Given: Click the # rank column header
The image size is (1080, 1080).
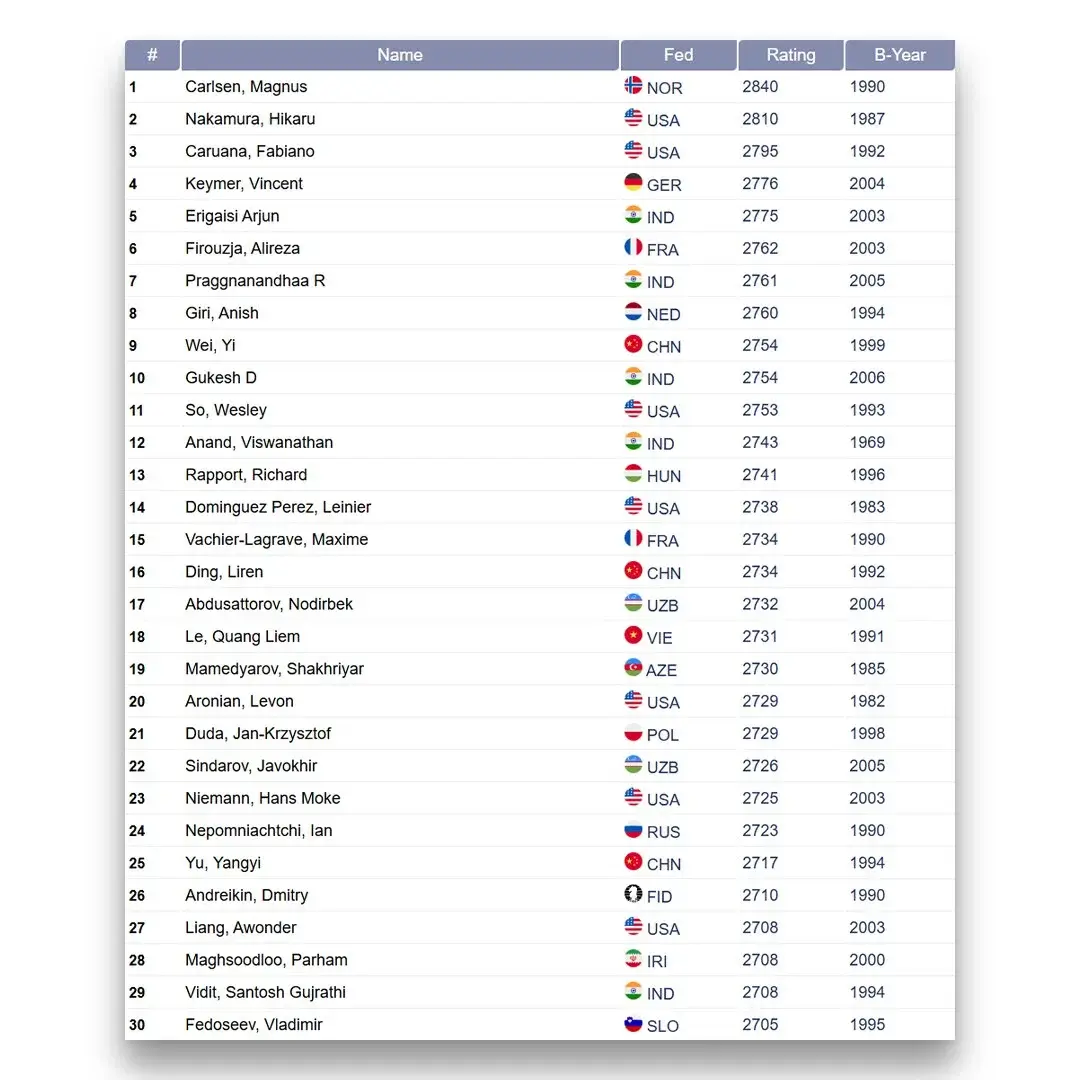Looking at the screenshot, I should click(x=152, y=55).
